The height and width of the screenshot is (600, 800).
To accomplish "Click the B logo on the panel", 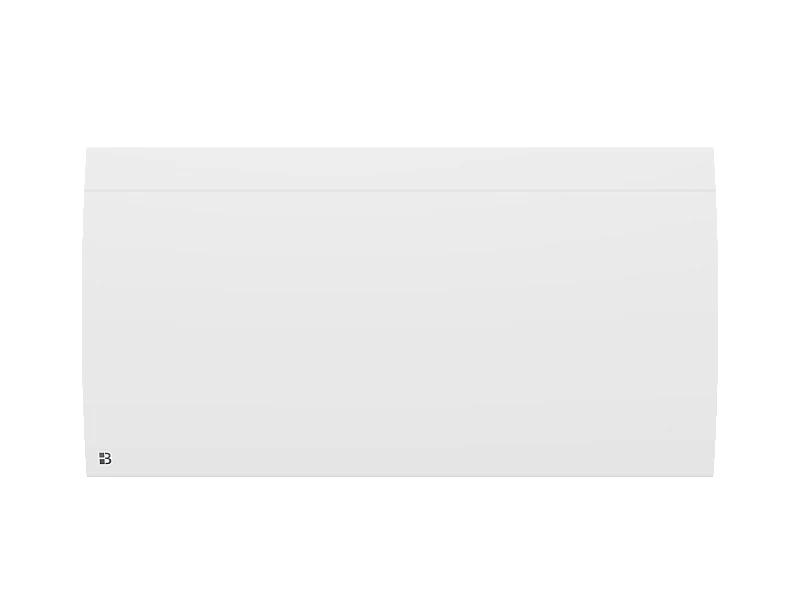I will pyautogui.click(x=105, y=458).
